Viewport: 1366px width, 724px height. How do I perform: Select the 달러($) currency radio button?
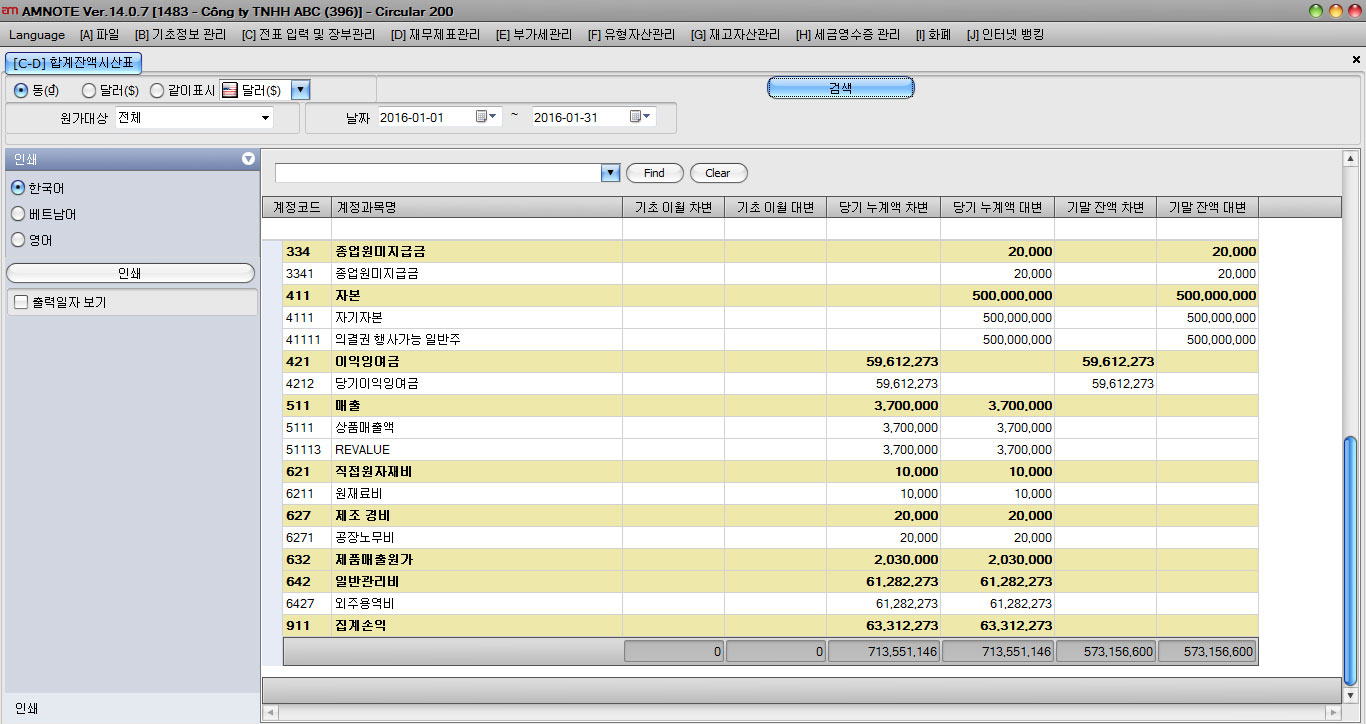point(89,90)
